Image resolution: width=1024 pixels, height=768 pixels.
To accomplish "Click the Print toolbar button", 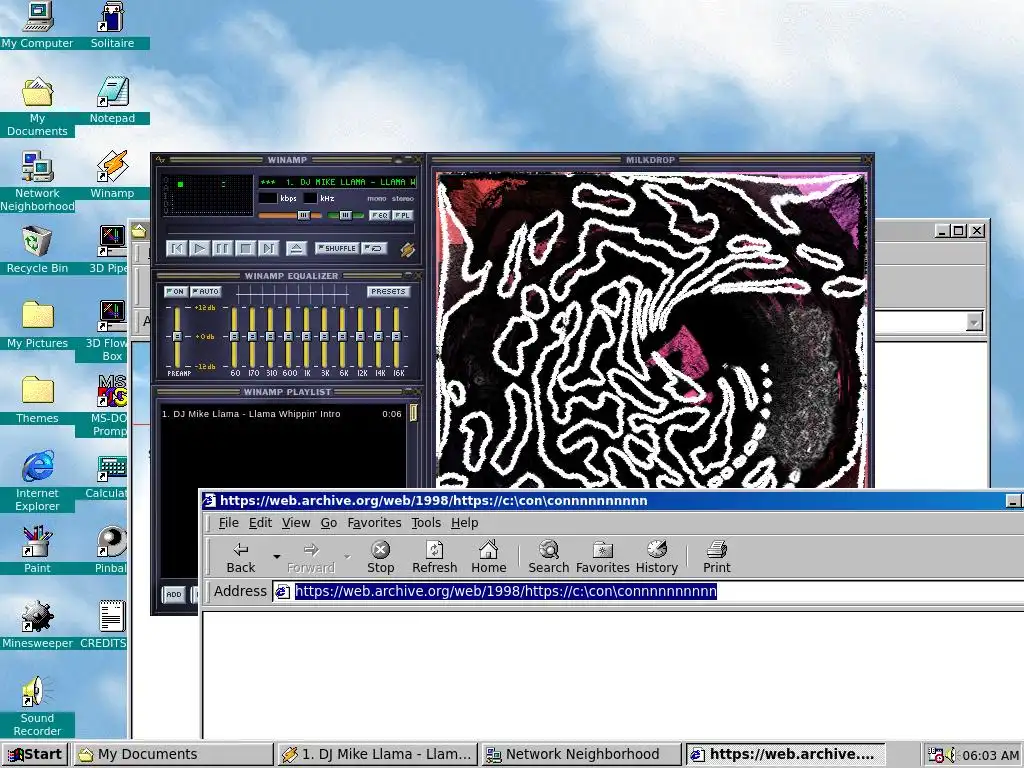I will 716,557.
